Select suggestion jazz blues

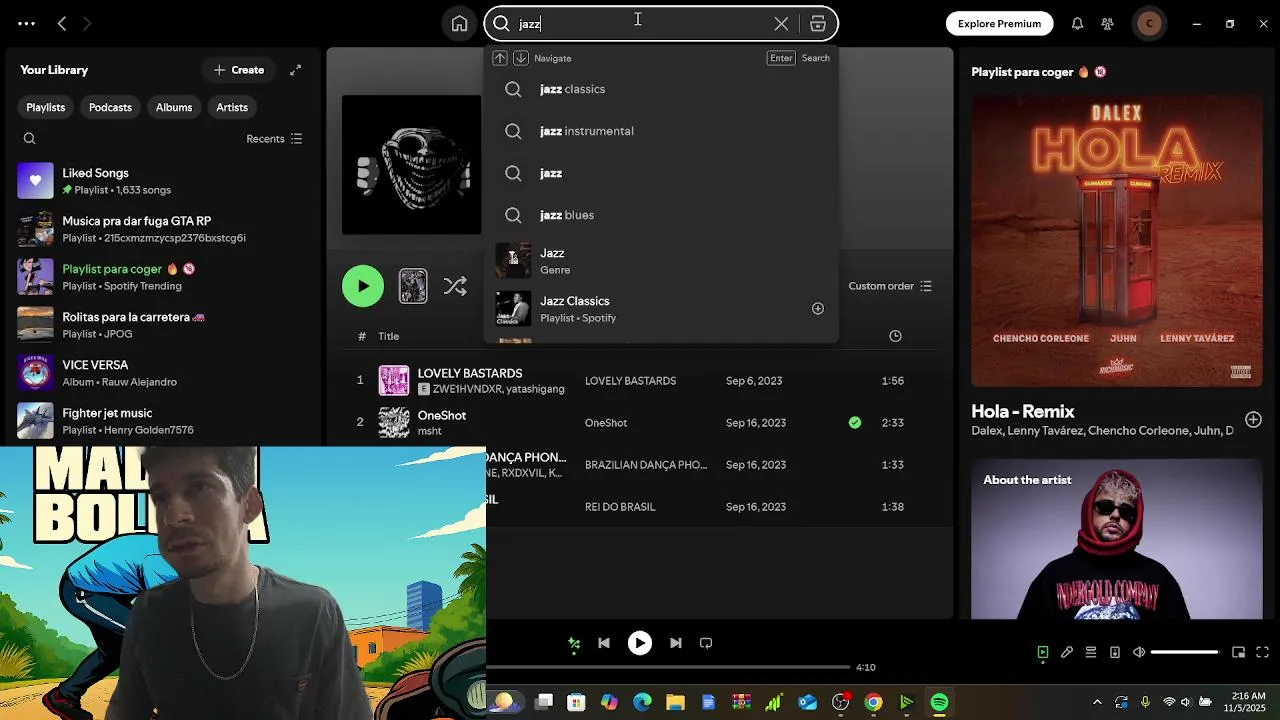click(x=660, y=215)
